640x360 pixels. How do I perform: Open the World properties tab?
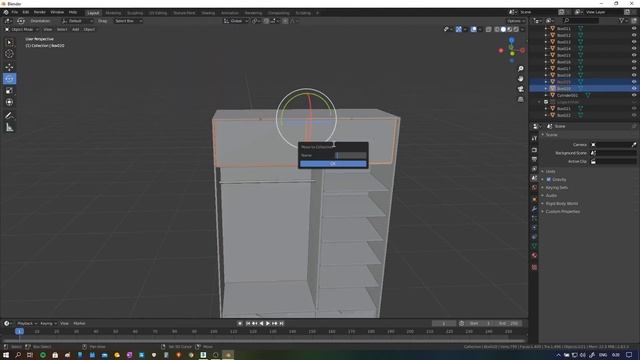(x=534, y=187)
